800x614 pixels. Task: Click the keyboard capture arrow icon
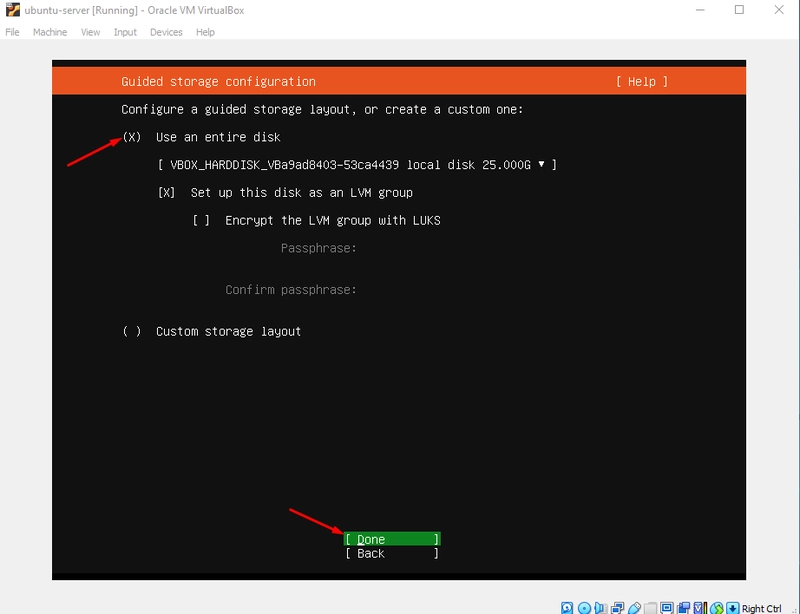733,608
